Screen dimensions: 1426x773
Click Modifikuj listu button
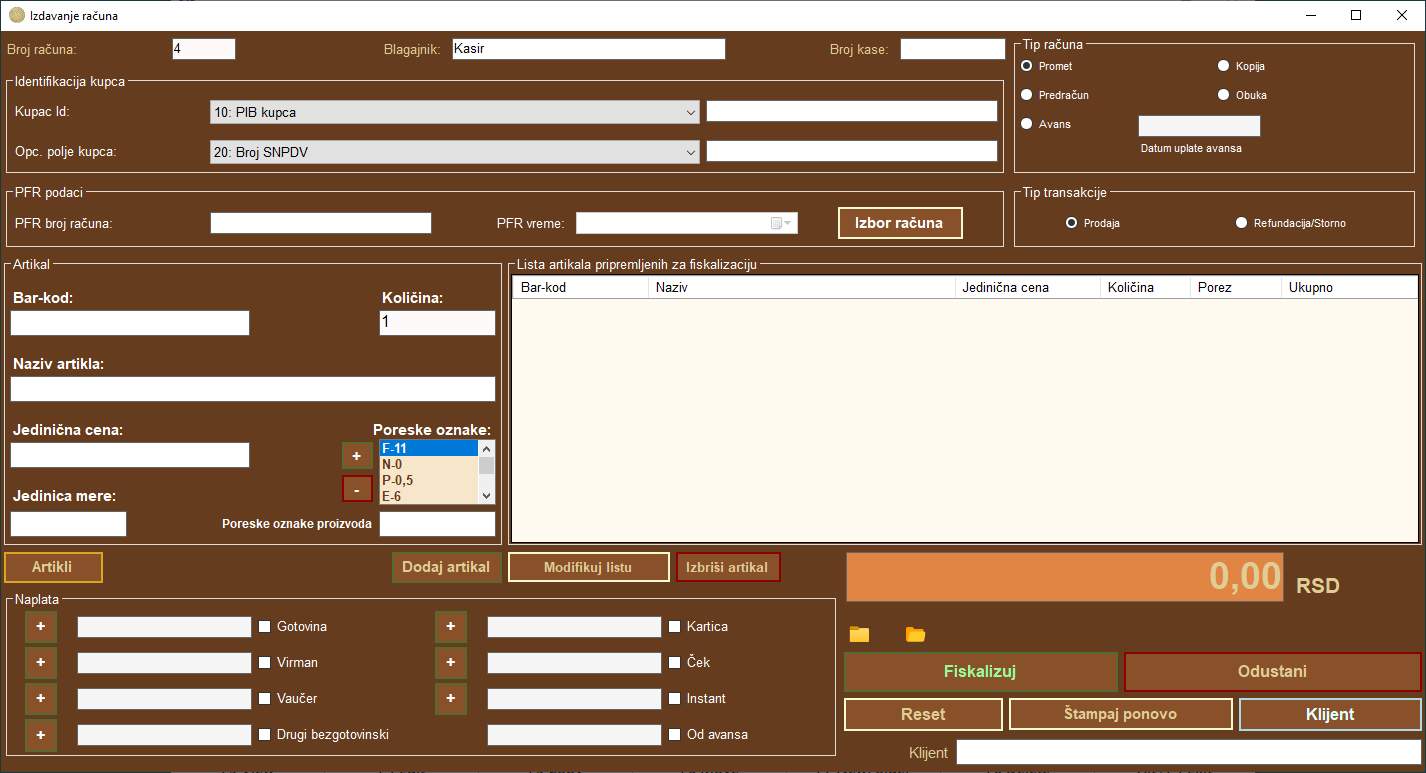(x=589, y=567)
